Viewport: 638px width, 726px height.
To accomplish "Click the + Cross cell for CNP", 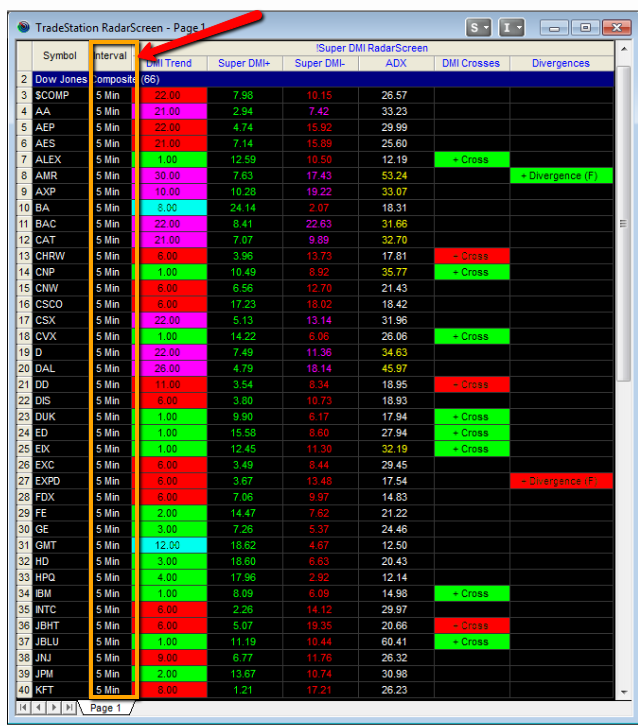I will 472,272.
